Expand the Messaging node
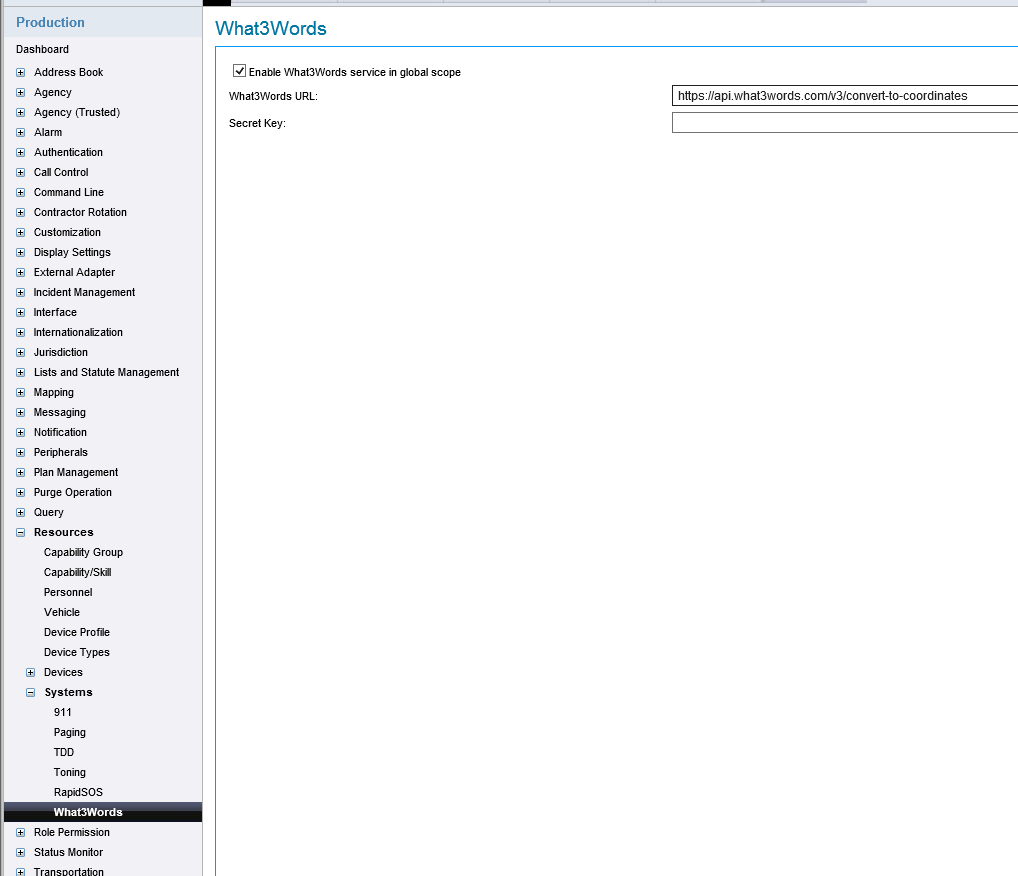Viewport: 1018px width, 876px height. coord(21,412)
